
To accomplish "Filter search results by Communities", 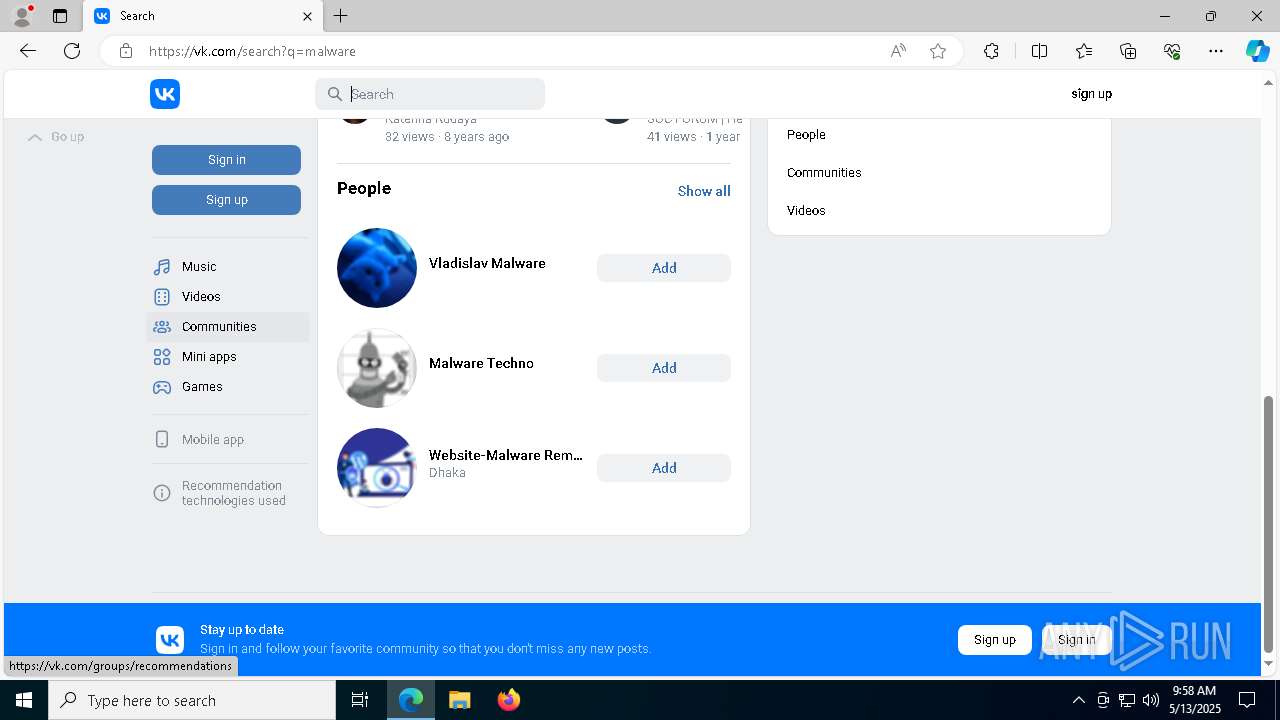I will pos(824,173).
